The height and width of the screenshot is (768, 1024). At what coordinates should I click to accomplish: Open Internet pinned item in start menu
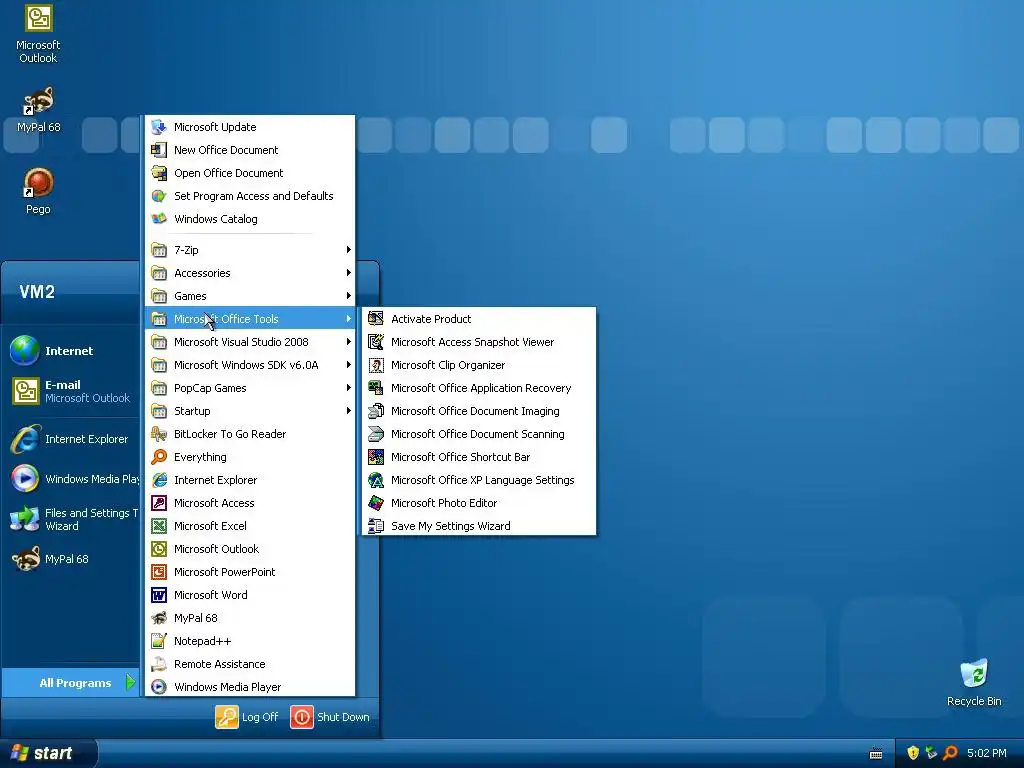click(x=71, y=351)
